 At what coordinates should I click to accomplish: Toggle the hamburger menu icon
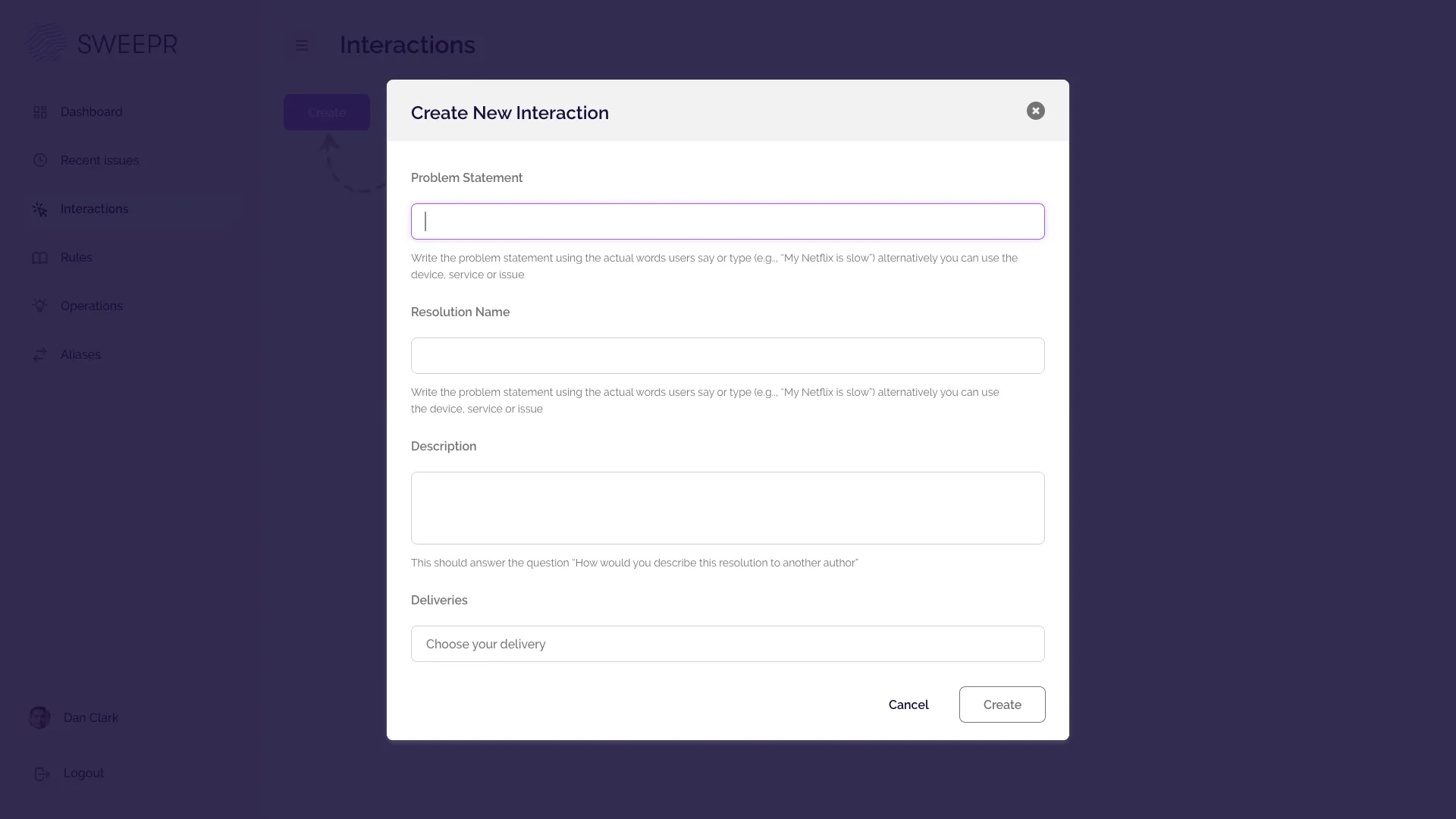click(x=302, y=45)
